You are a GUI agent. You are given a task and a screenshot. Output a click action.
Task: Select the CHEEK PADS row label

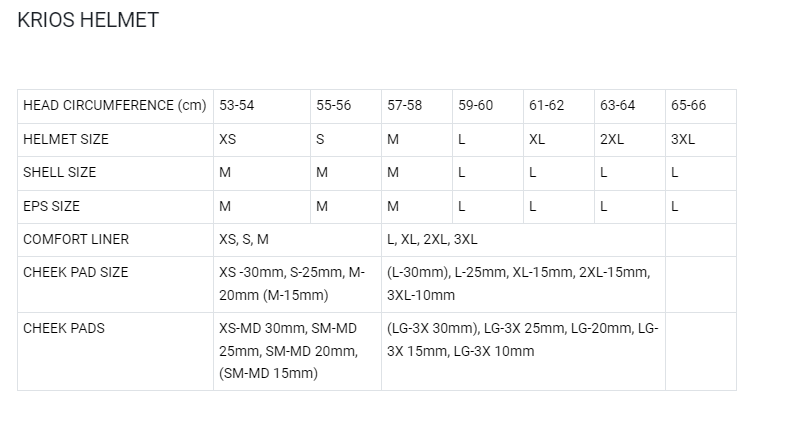click(x=64, y=328)
